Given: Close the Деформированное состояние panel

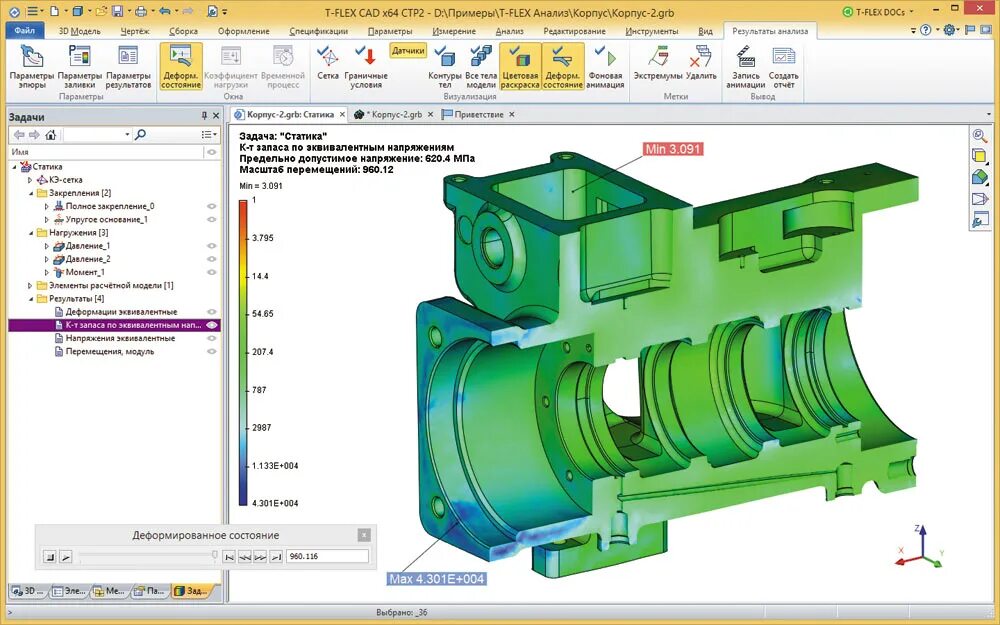Looking at the screenshot, I should point(364,535).
